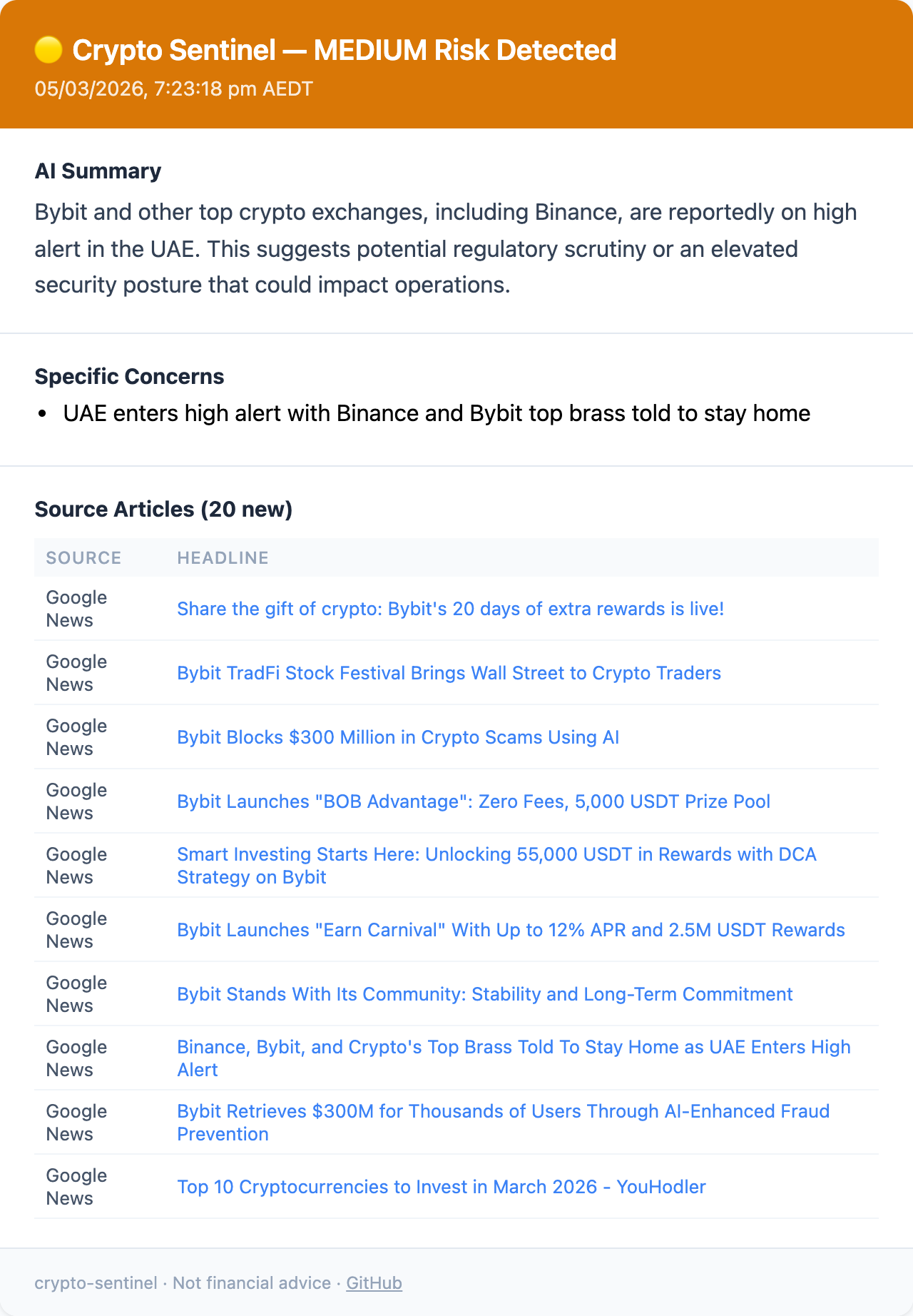Open Bybit Retrieves $300M Fraud Prevention article
Screen dimensions: 913x1316
[503, 1111]
